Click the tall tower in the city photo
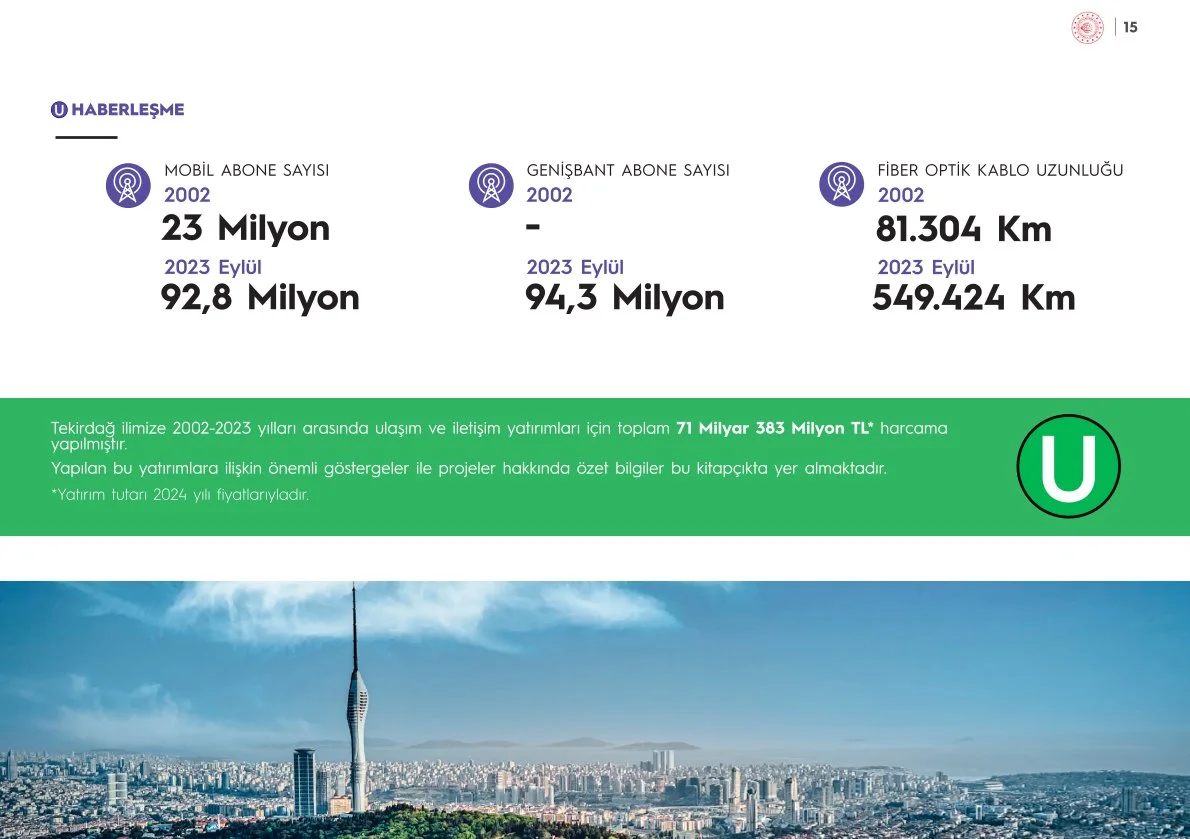 click(356, 700)
